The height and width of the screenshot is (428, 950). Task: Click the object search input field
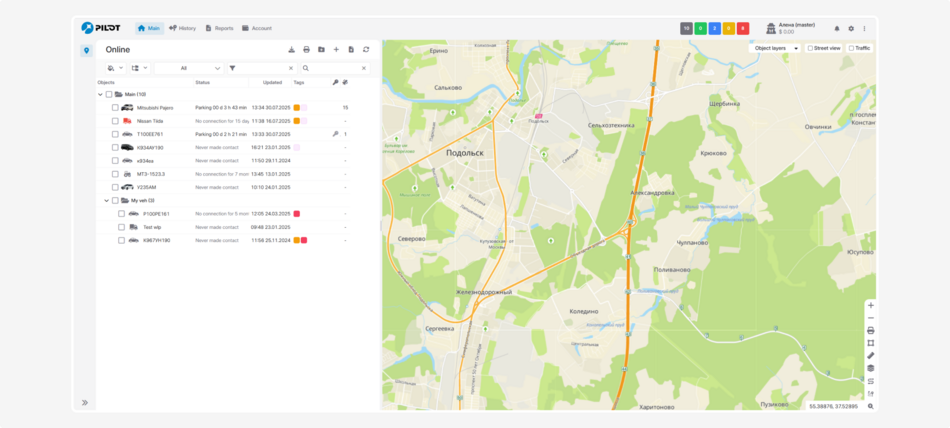pos(332,68)
